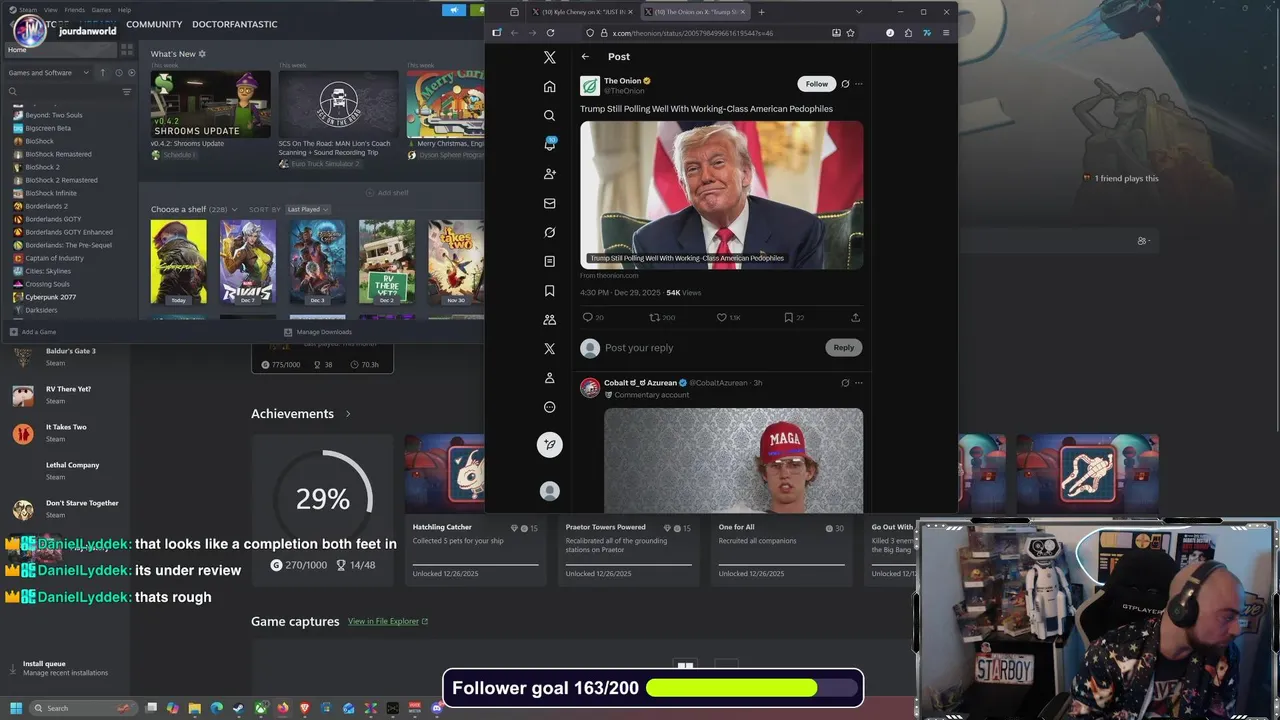Toggle Steam ready-to-play filter
This screenshot has height=720, width=1280.
pos(132,73)
